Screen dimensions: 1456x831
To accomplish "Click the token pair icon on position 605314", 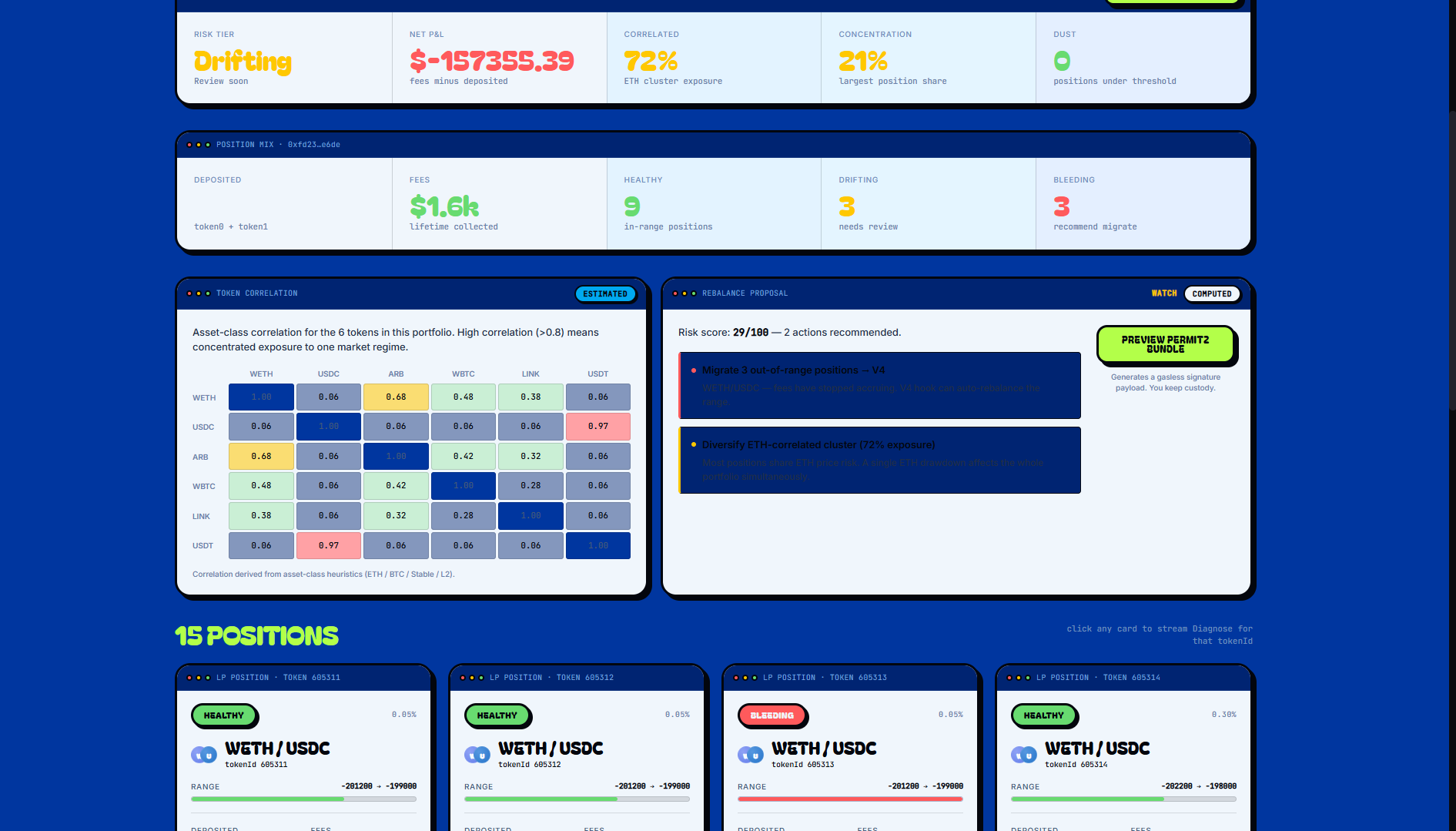I will [1024, 755].
